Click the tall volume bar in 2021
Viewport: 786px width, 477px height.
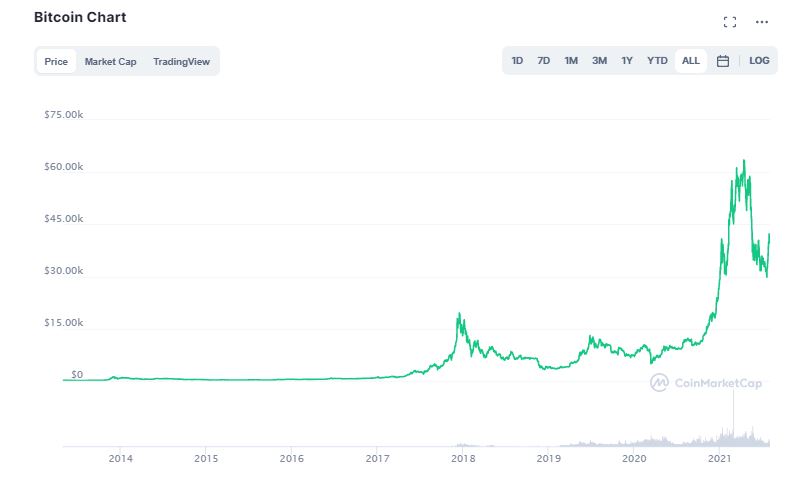click(733, 416)
